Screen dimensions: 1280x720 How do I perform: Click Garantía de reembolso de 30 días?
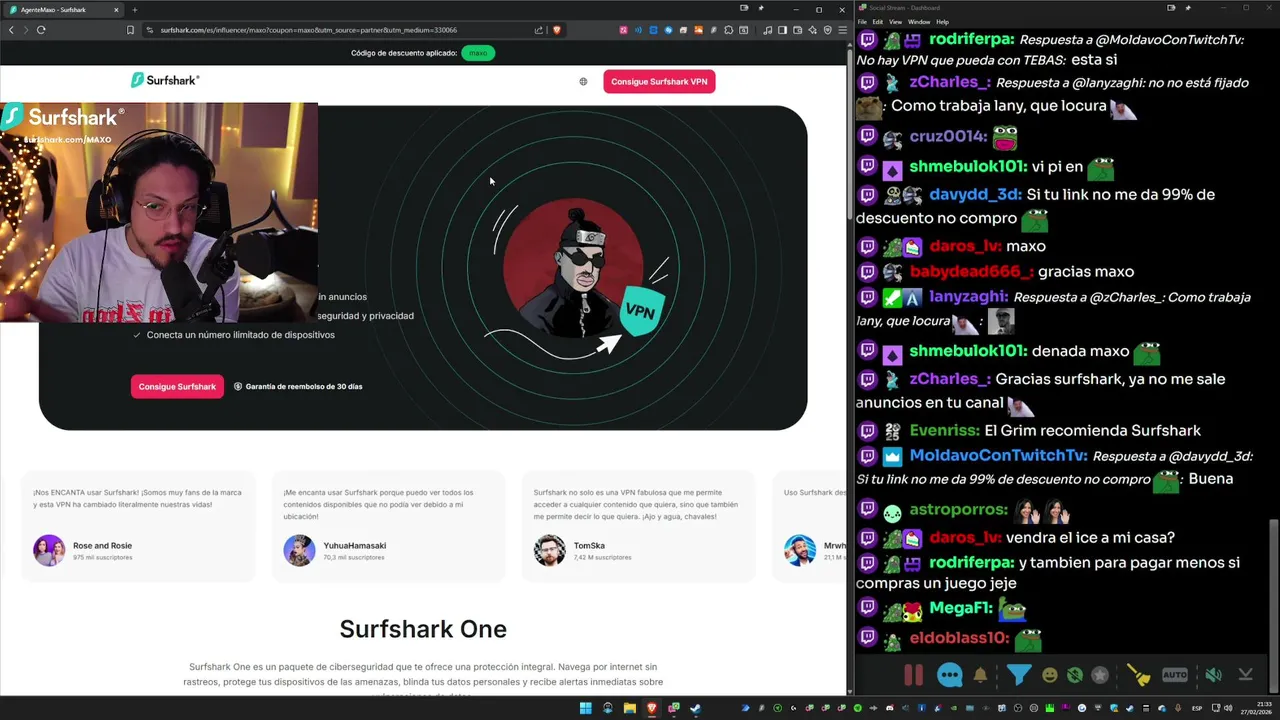point(298,386)
